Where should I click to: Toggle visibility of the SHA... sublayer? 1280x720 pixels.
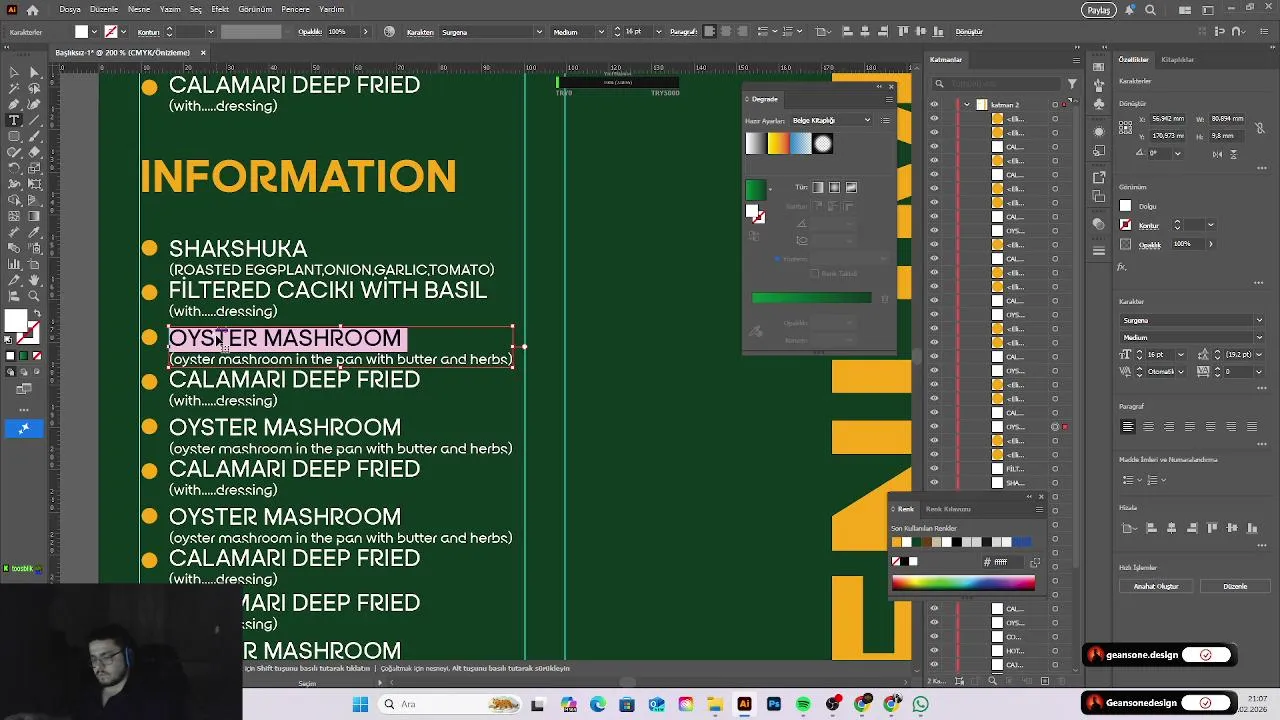(x=934, y=483)
